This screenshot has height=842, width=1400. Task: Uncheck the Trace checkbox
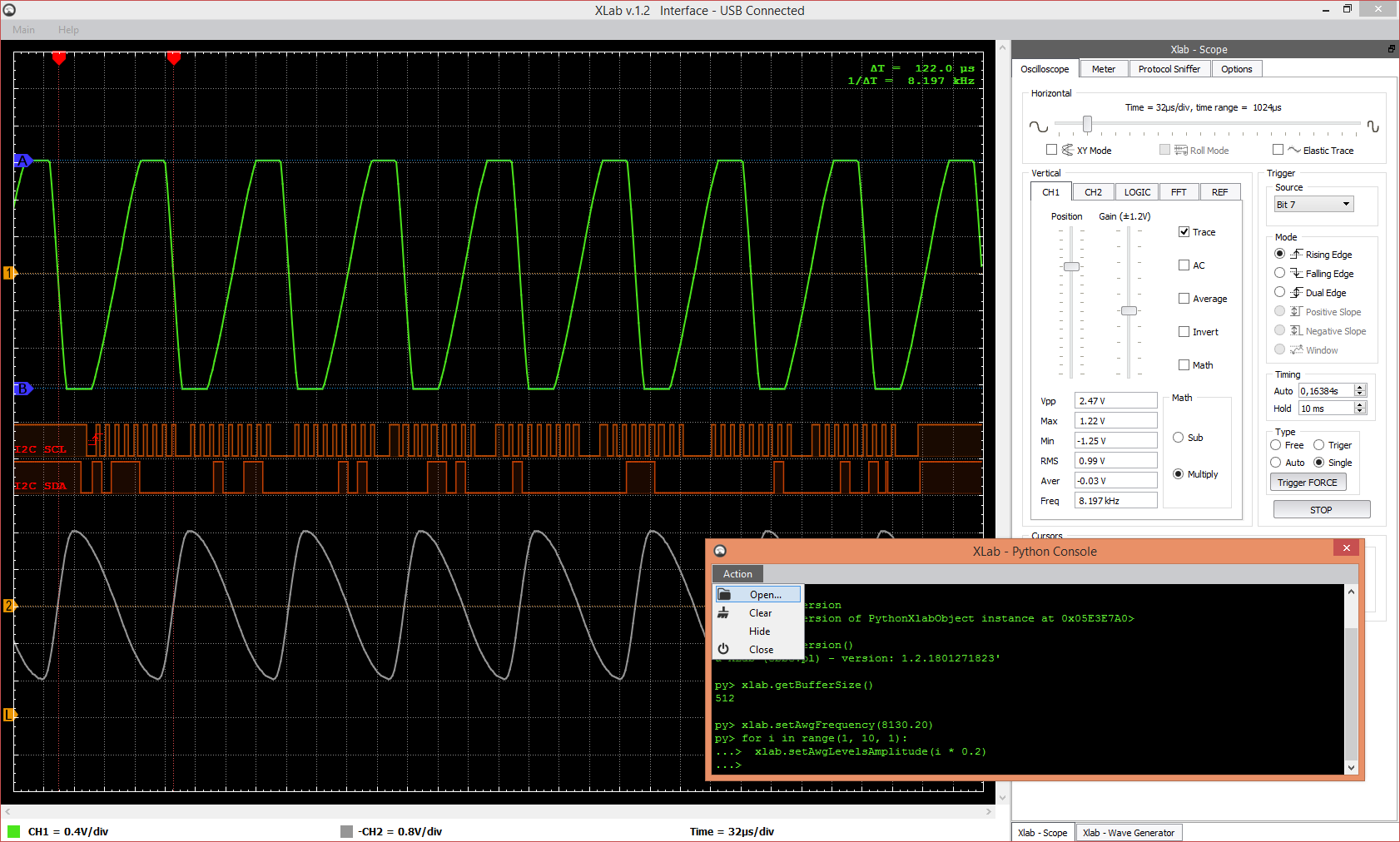click(x=1184, y=232)
